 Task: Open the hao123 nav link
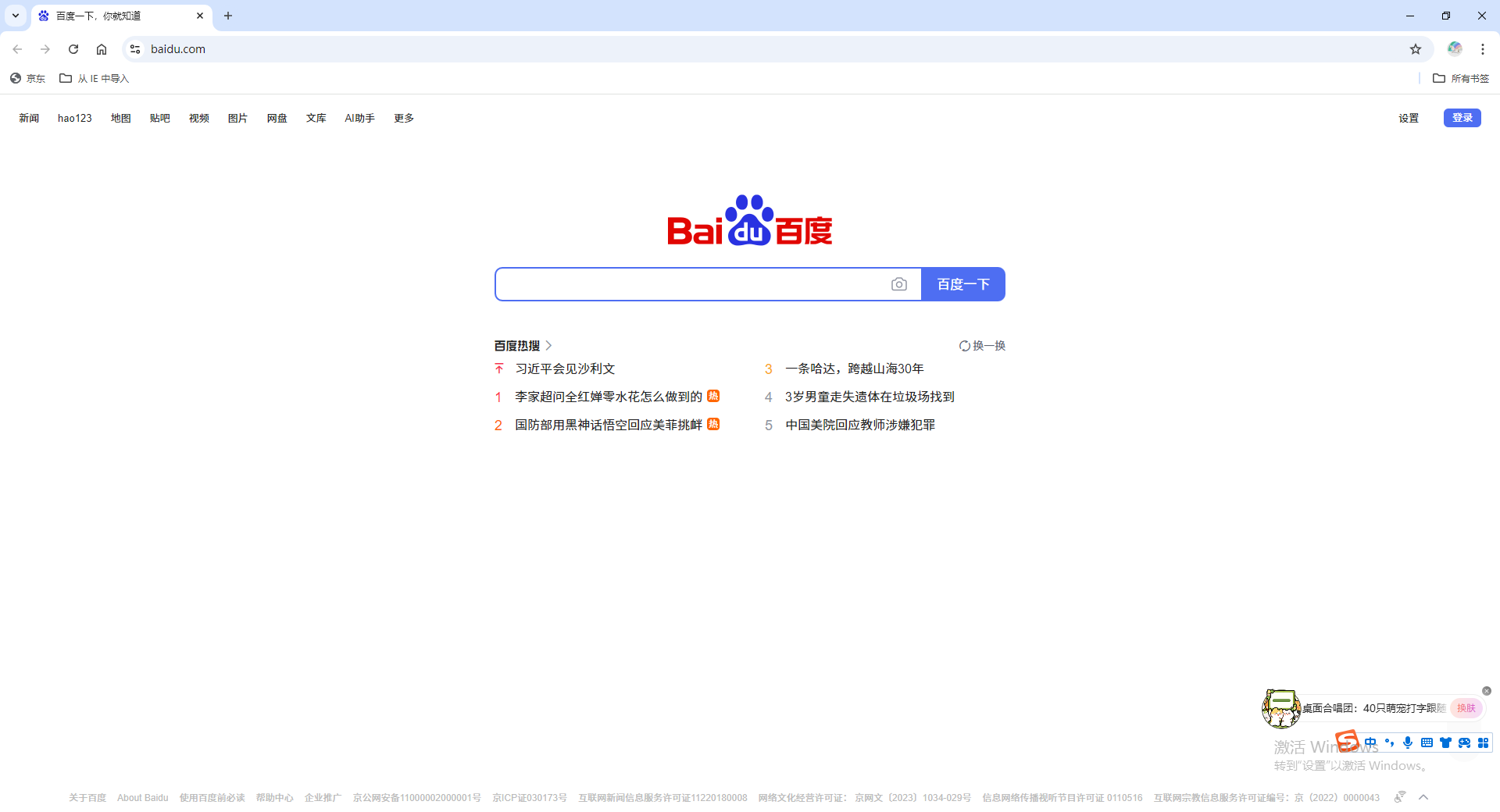tap(75, 118)
